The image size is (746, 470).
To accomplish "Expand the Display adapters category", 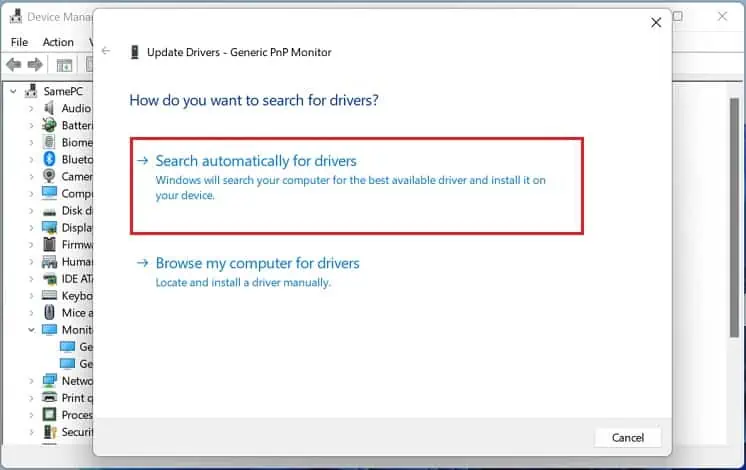I will click(x=31, y=228).
